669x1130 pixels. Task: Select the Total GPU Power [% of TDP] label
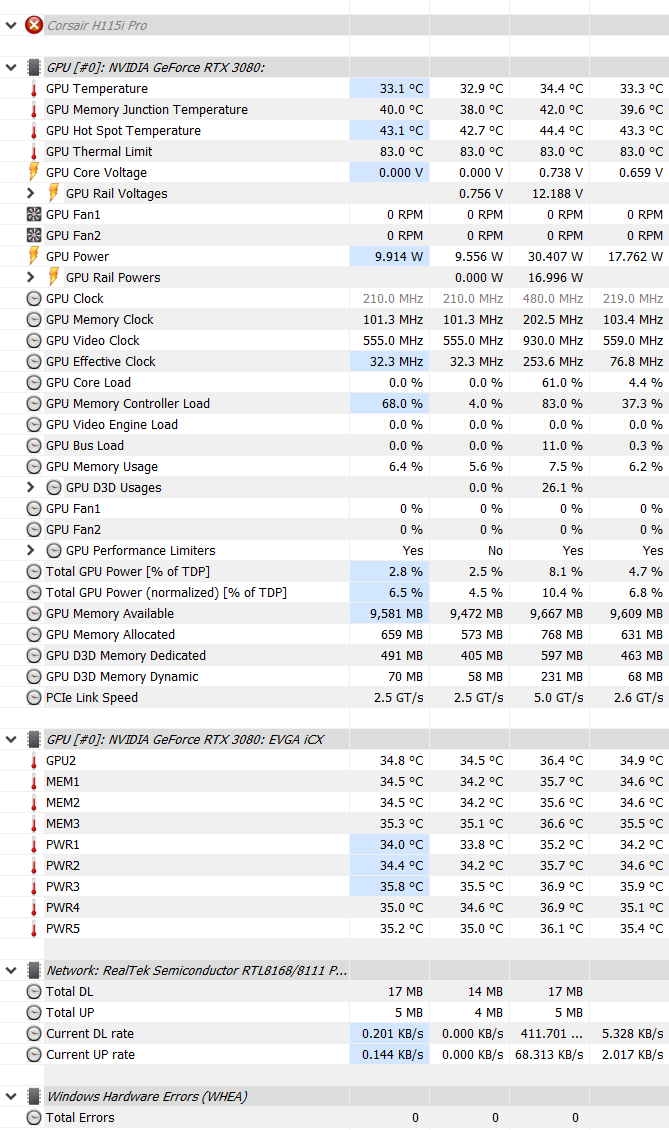tap(128, 571)
